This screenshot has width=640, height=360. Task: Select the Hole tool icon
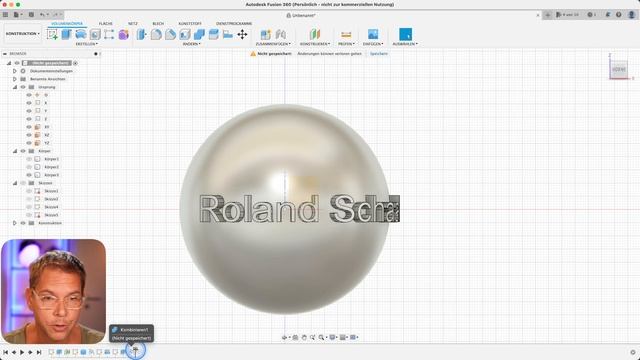point(95,34)
